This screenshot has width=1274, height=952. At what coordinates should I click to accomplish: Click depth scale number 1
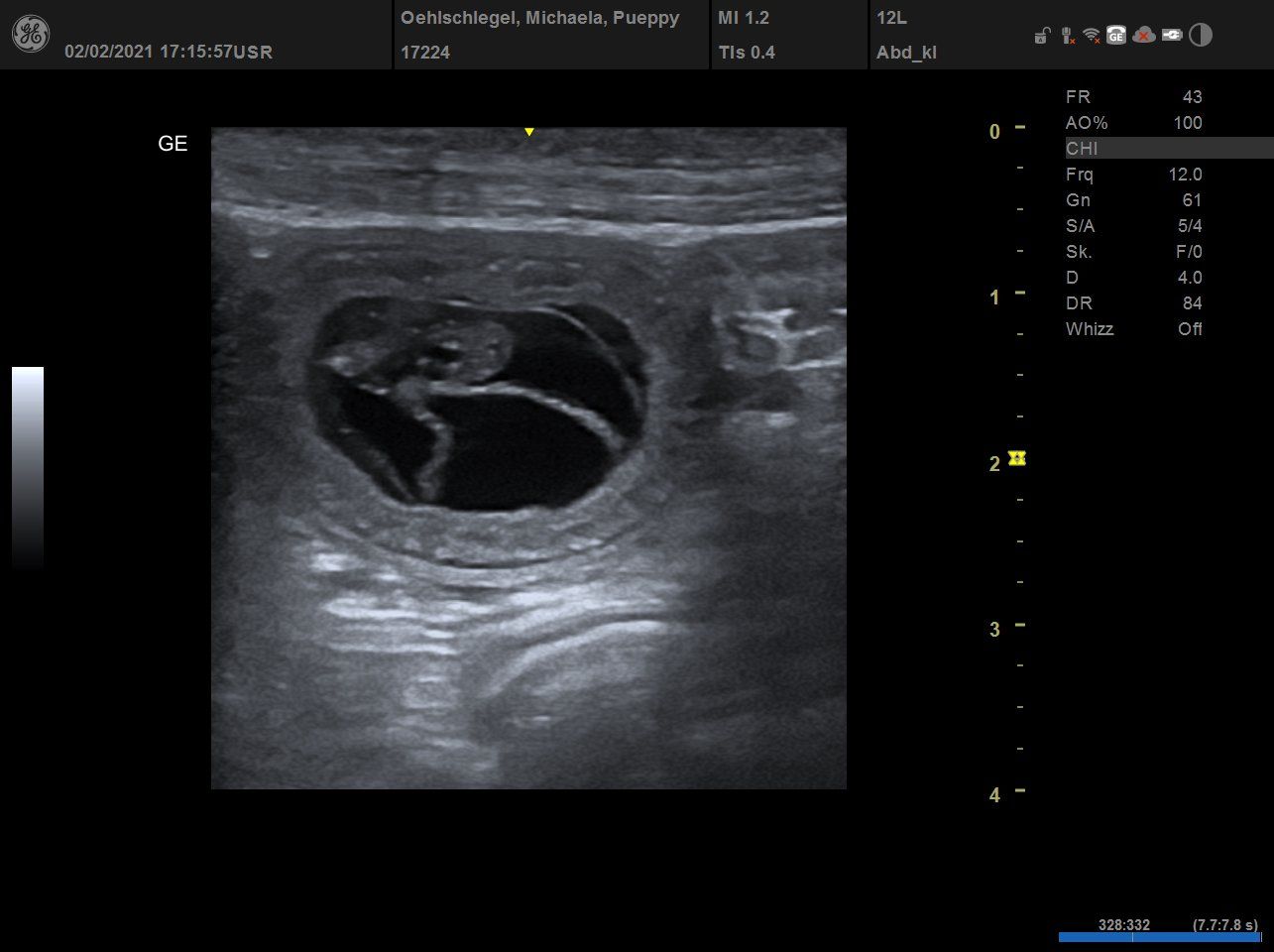(994, 297)
